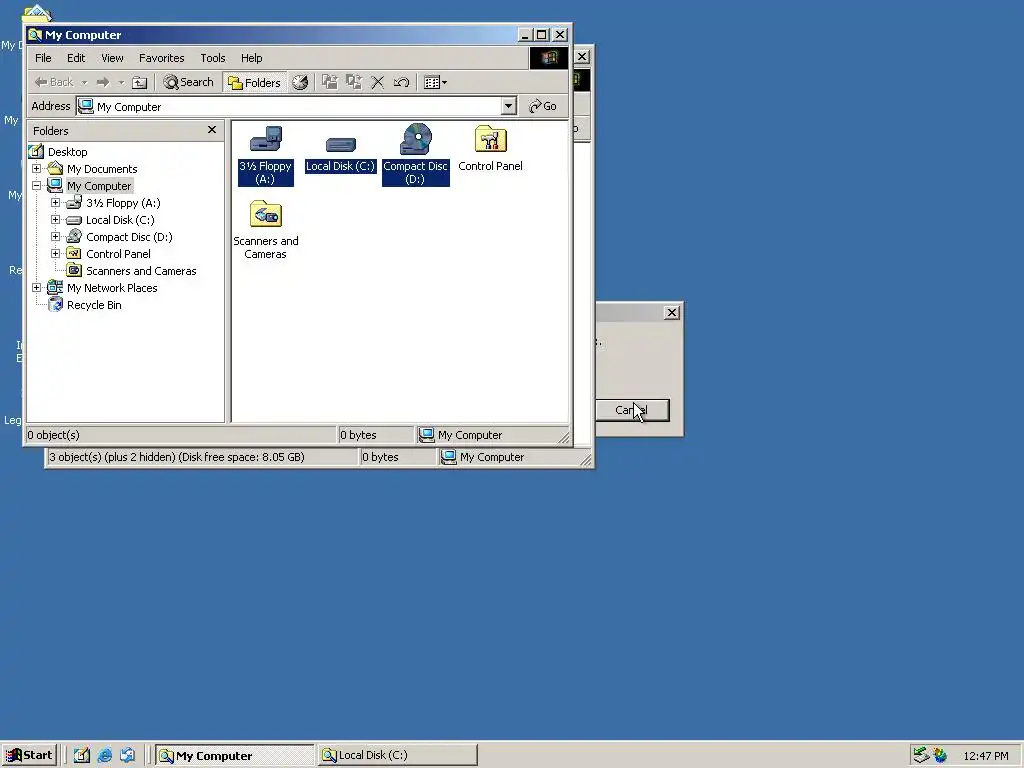Click the Cancel button in dialog
The image size is (1024, 768).
coord(632,410)
